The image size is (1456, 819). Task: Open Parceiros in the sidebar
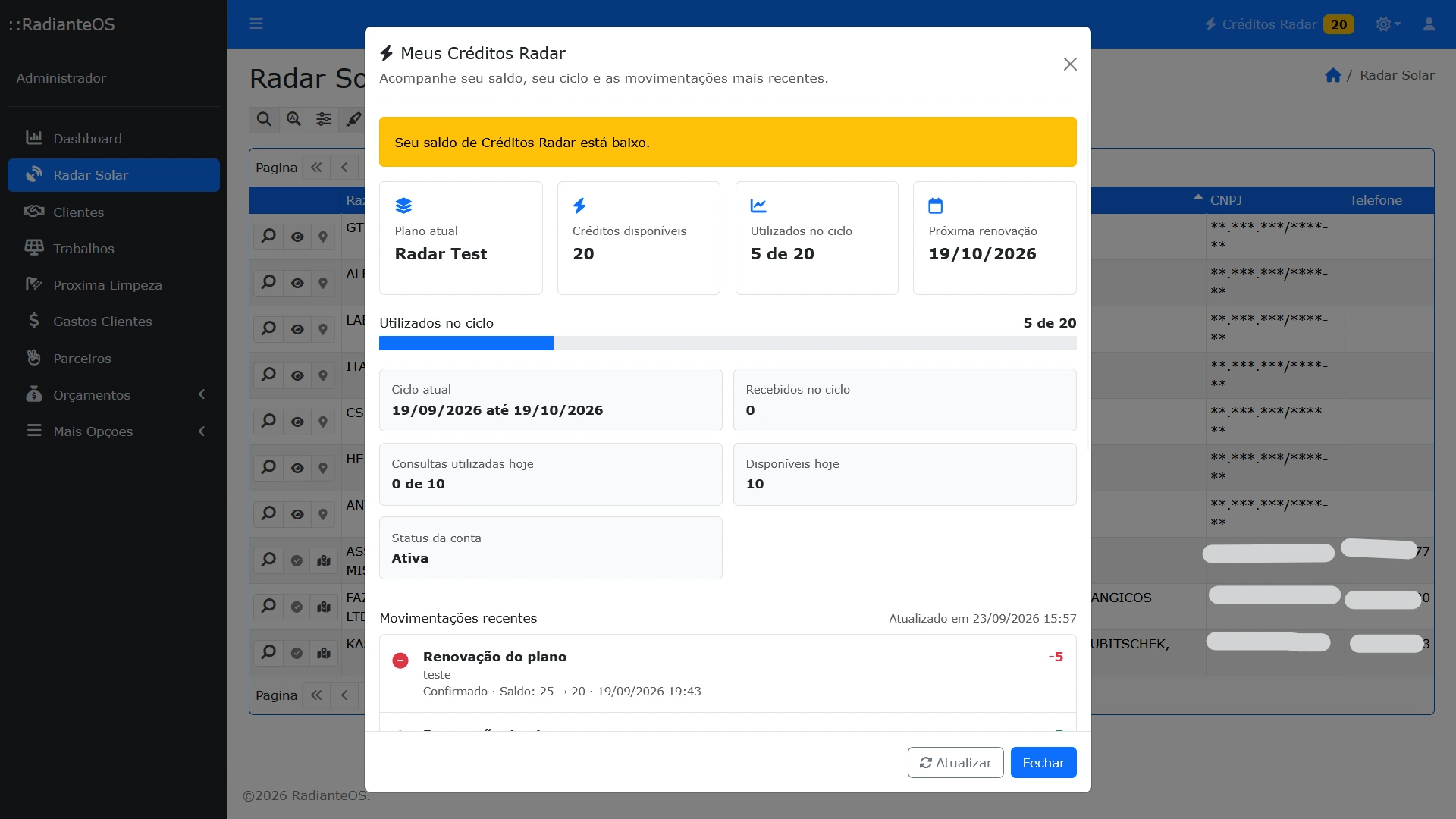(x=114, y=358)
